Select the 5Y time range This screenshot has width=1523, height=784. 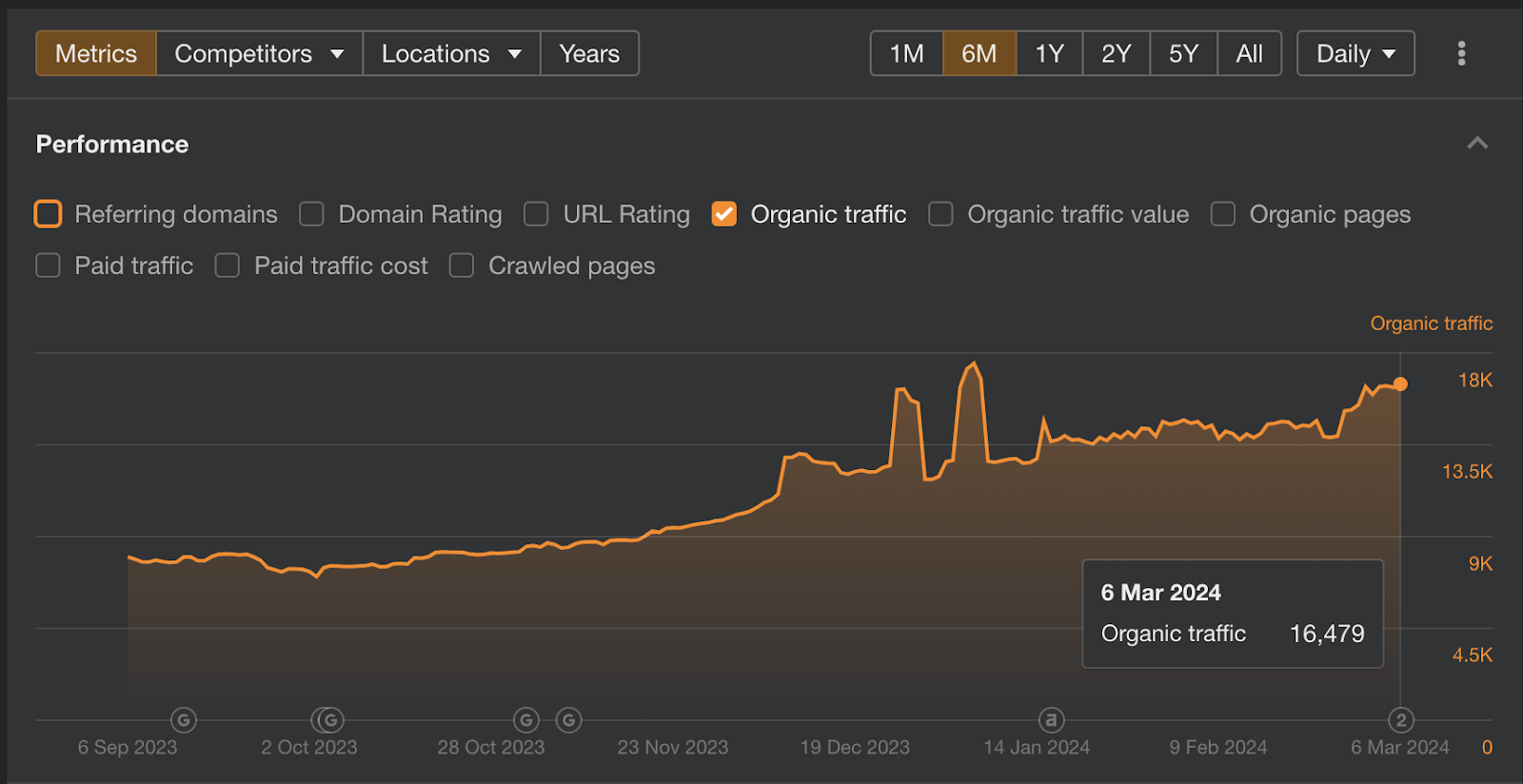[x=1184, y=53]
